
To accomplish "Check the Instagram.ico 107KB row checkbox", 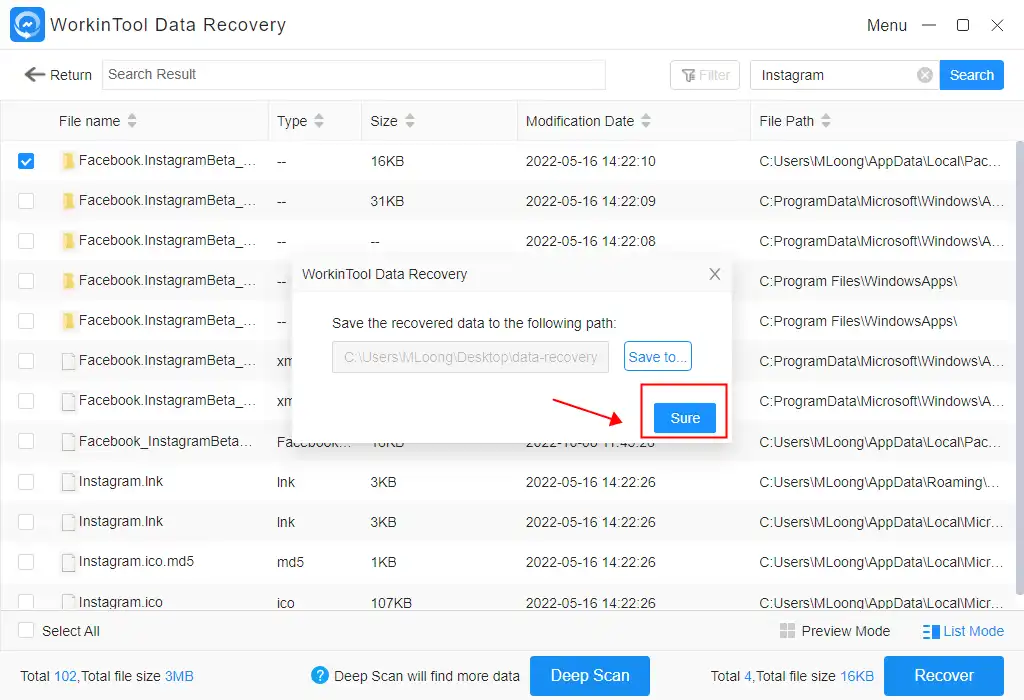I will click(26, 601).
